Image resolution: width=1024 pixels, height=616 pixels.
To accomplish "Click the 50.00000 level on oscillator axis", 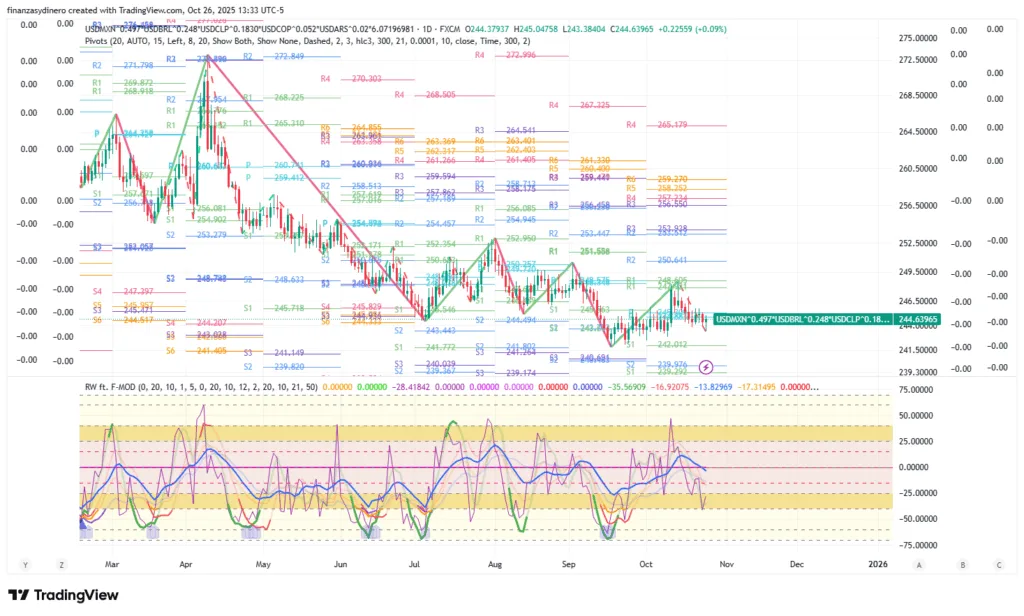I will pyautogui.click(x=920, y=413).
